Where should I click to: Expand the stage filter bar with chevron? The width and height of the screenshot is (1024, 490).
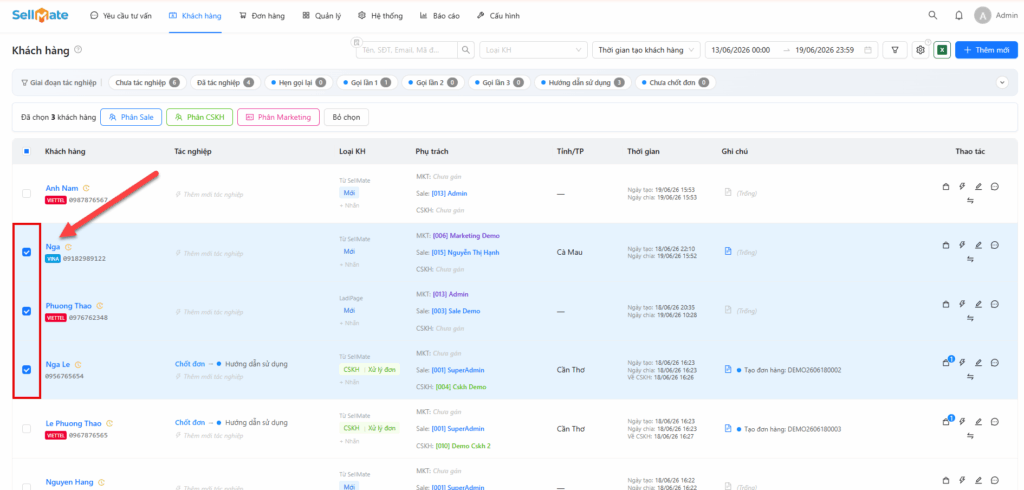point(1002,83)
